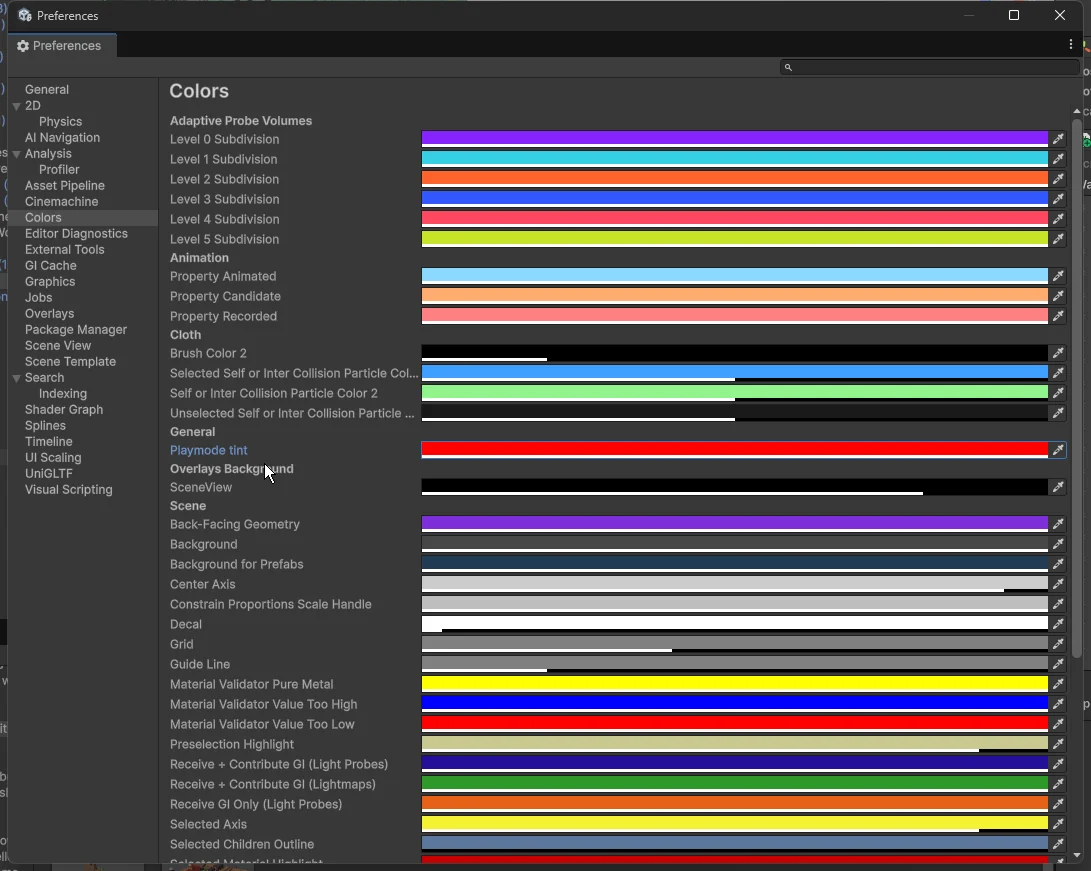Open the Grid color swatch
Image resolution: width=1091 pixels, height=871 pixels.
click(734, 644)
